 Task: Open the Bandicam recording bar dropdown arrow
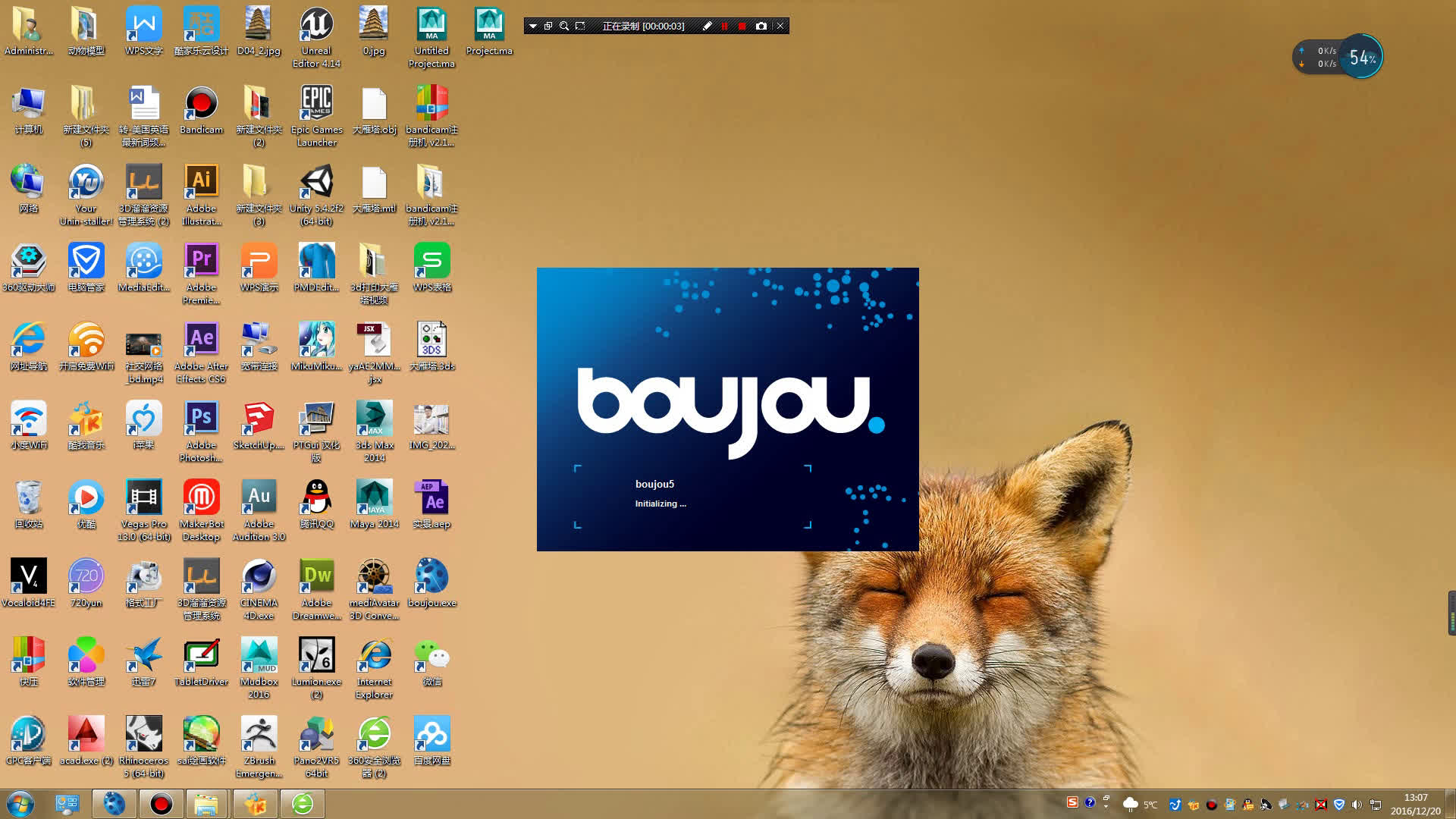[x=533, y=26]
